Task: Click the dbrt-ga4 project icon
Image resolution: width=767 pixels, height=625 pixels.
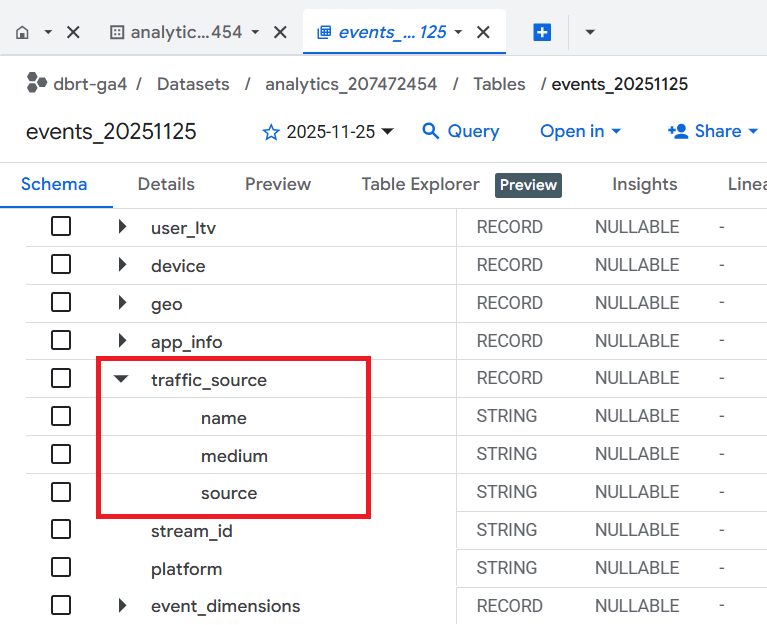Action: coord(37,83)
